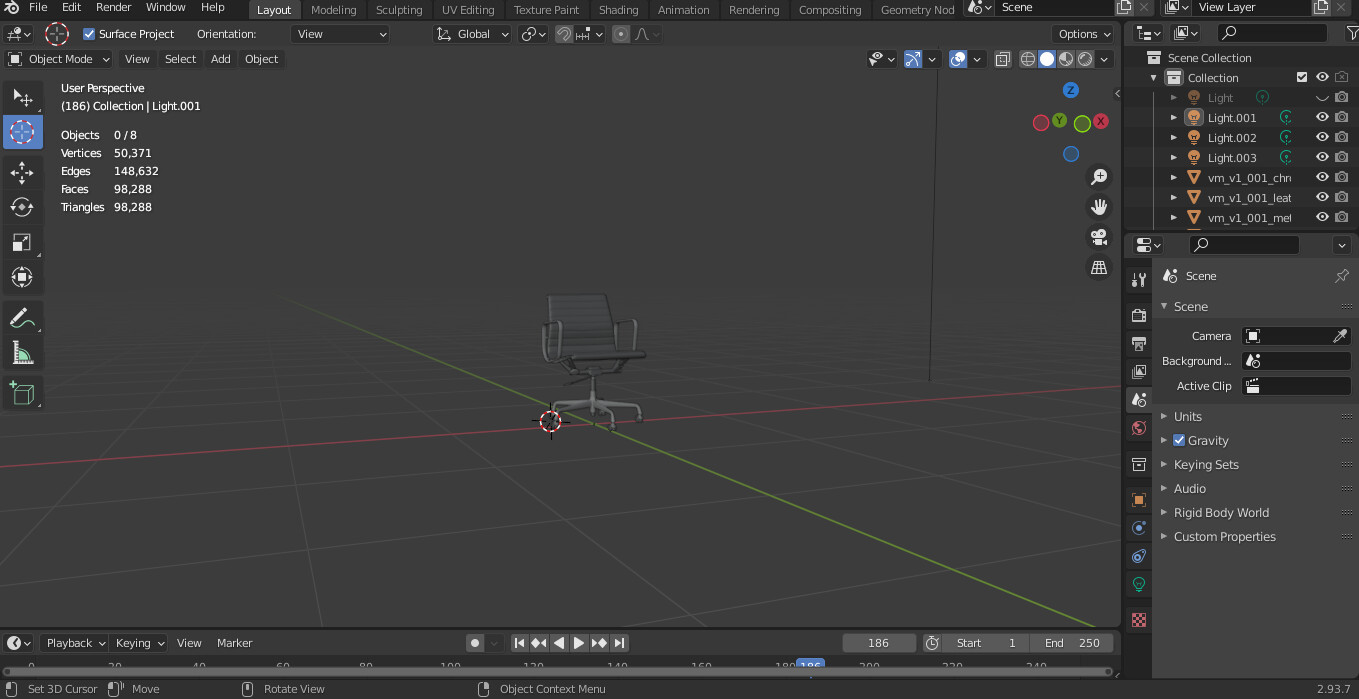
Task: Select the Add Cube tool
Action: click(23, 393)
